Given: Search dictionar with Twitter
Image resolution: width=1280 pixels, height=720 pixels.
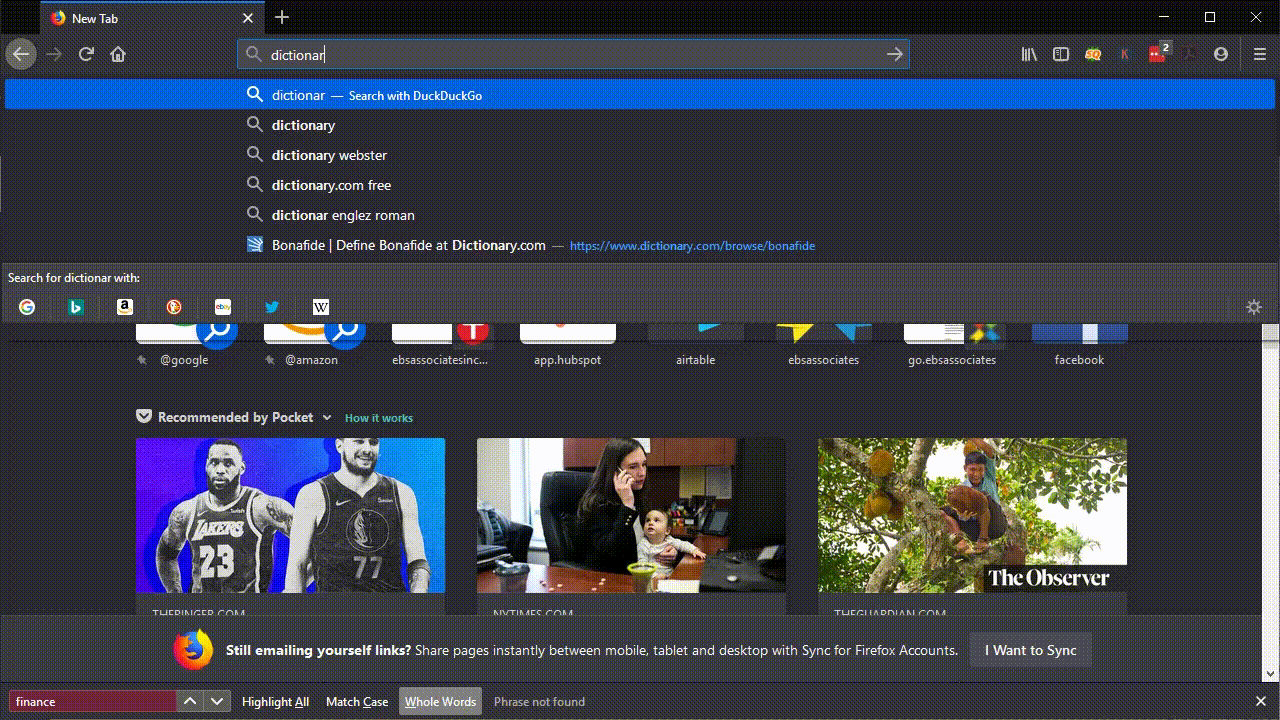Looking at the screenshot, I should (272, 307).
